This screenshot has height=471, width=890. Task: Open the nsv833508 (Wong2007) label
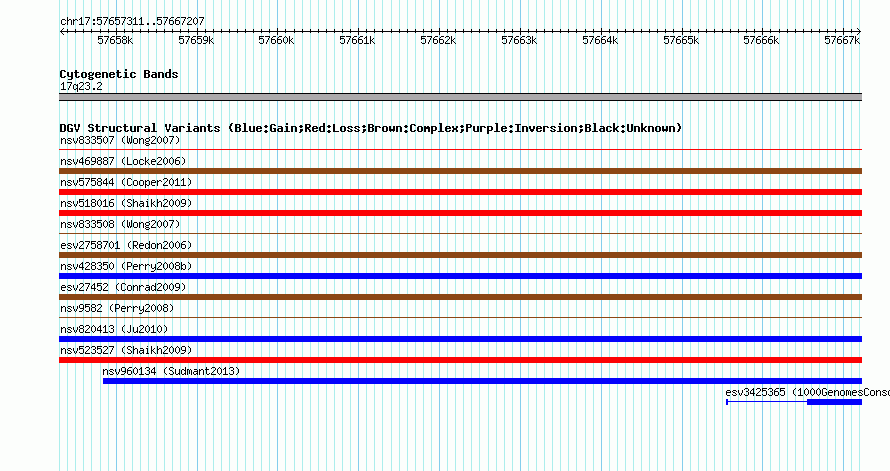click(120, 224)
